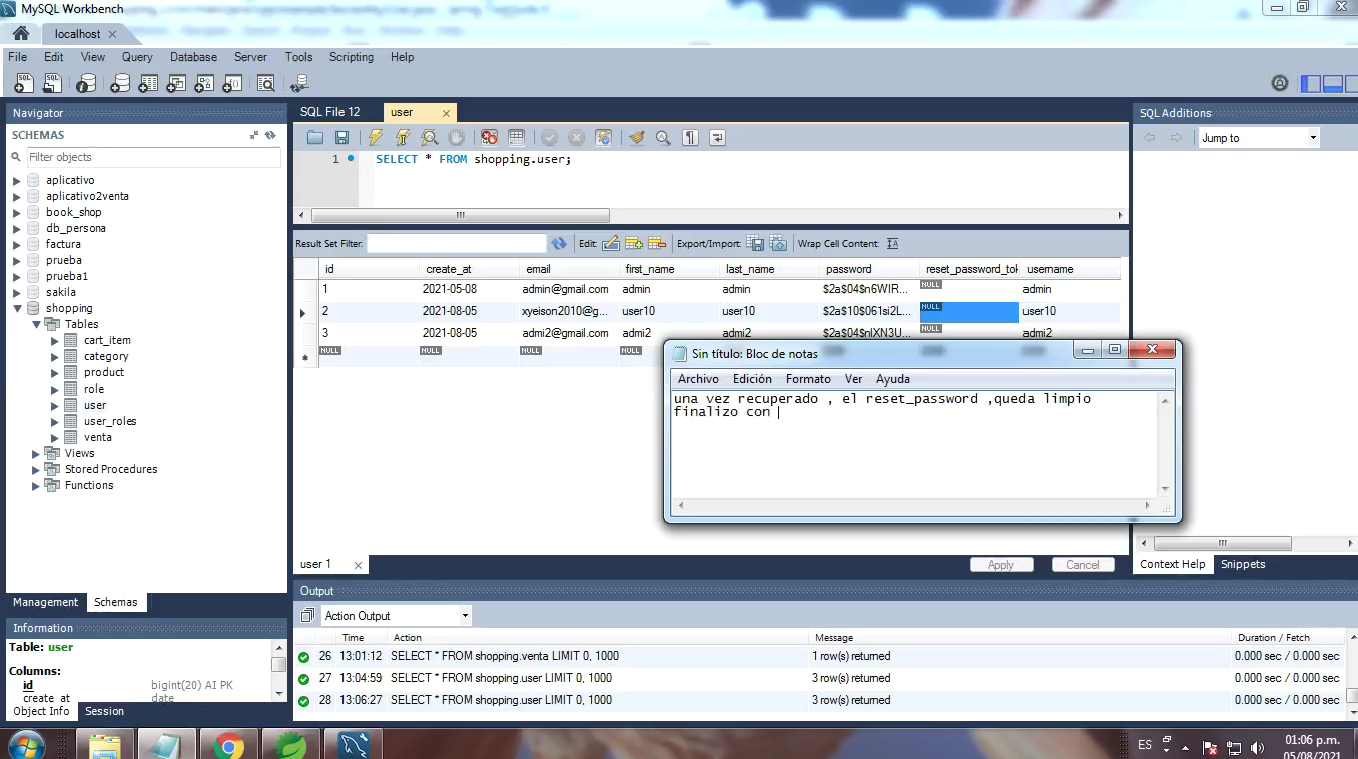The image size is (1358, 759).
Task: Expand the aplicativo schema
Action: pos(17,180)
